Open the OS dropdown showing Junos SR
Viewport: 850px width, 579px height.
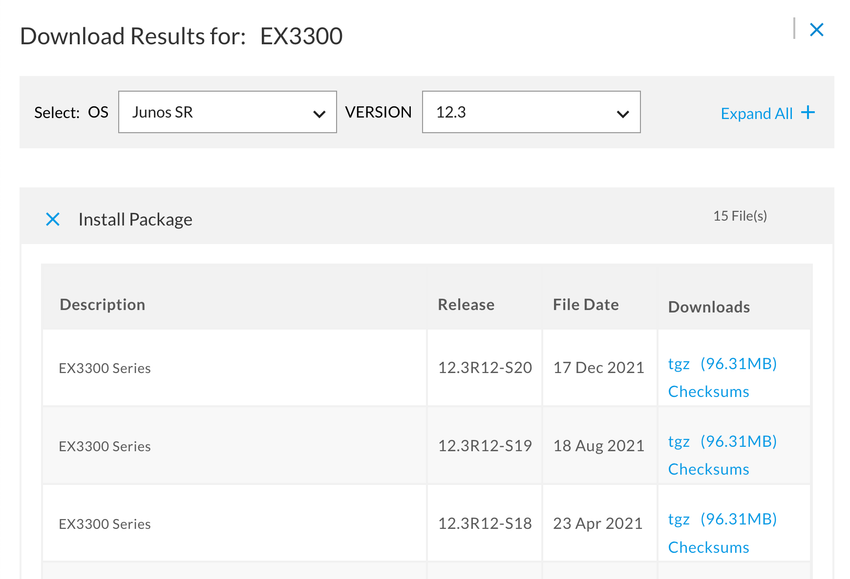tap(227, 112)
